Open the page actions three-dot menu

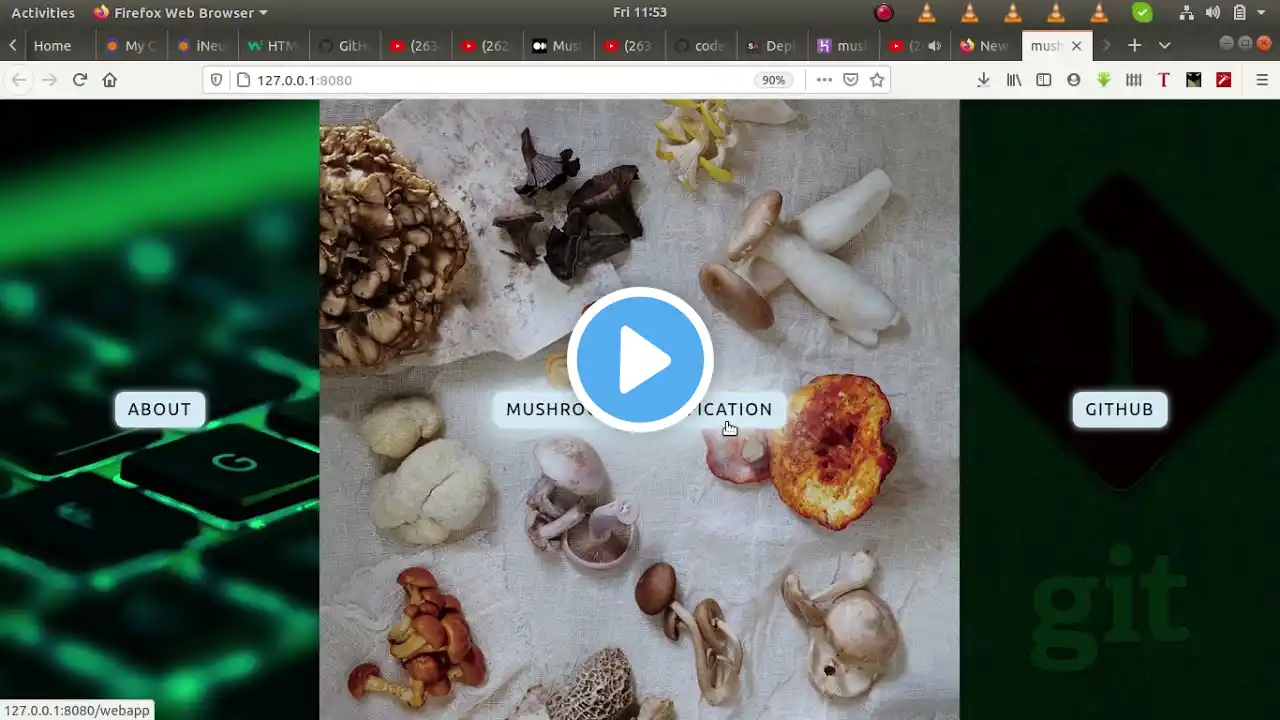tap(824, 80)
